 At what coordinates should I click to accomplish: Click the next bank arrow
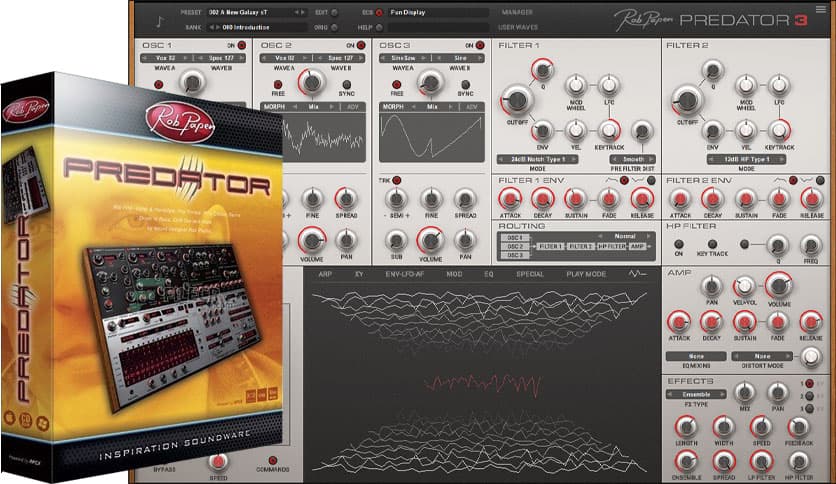(218, 27)
